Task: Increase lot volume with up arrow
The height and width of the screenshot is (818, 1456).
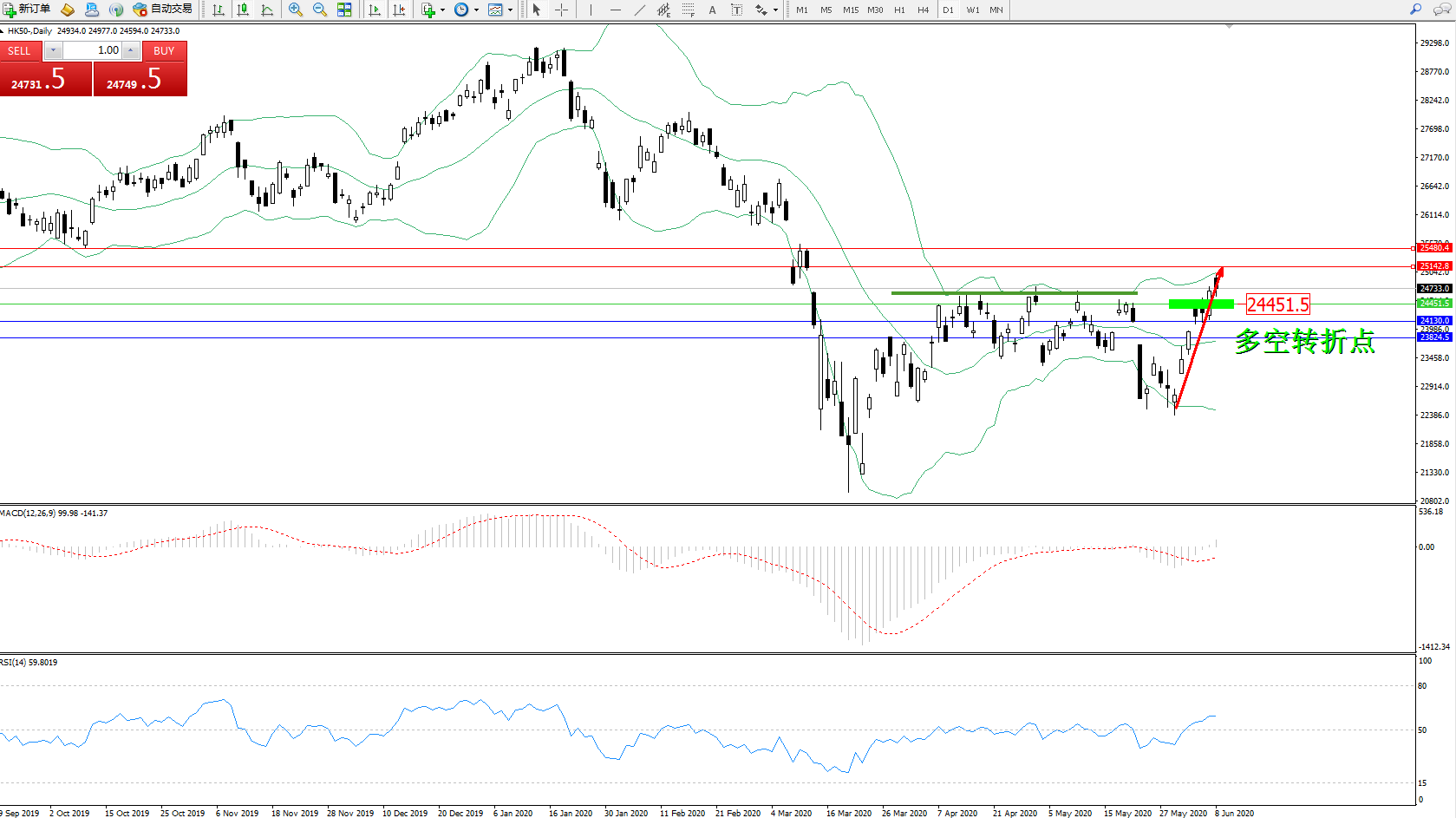Action: click(130, 50)
